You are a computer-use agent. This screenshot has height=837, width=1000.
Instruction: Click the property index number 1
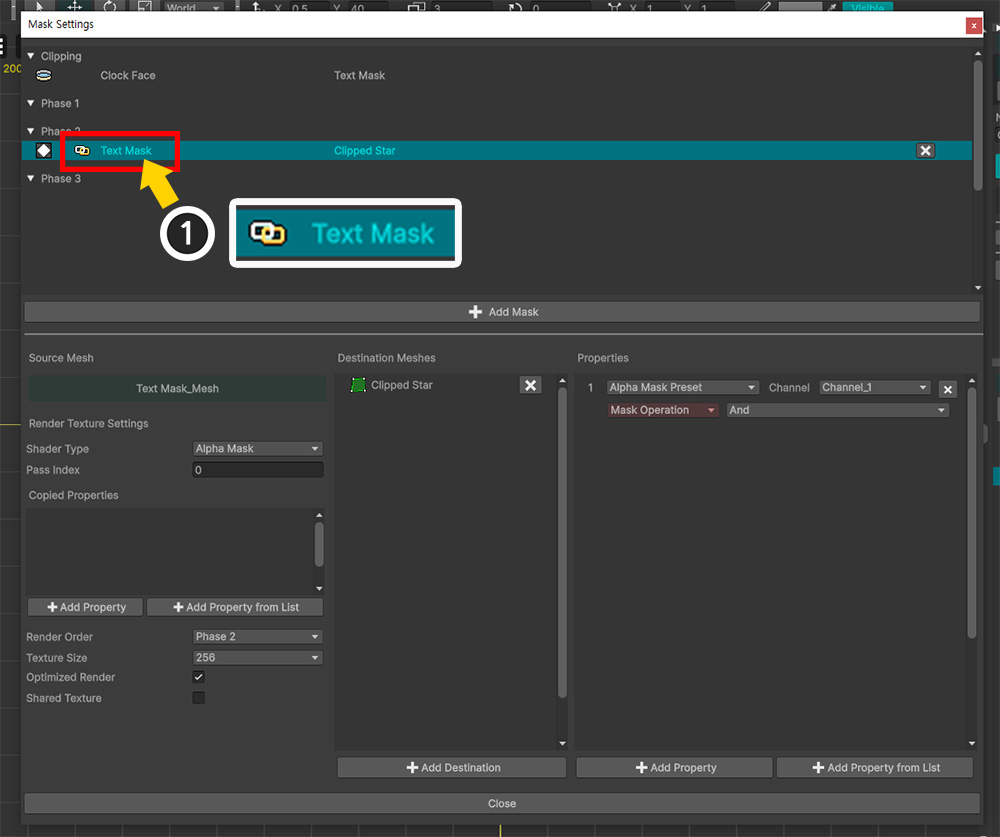tap(590, 387)
